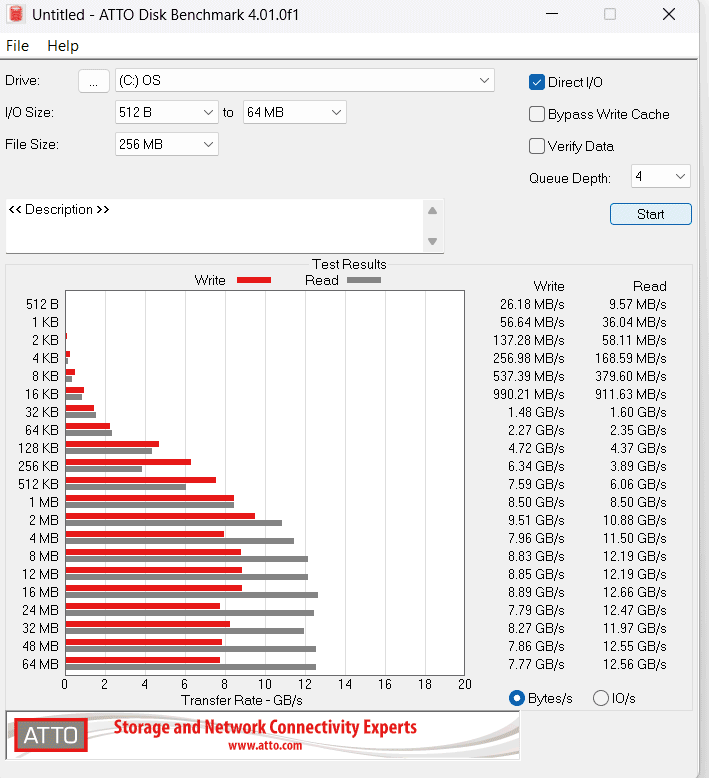This screenshot has height=778, width=709.
Task: Open the 512 B I/O size start dropdown
Action: 167,112
